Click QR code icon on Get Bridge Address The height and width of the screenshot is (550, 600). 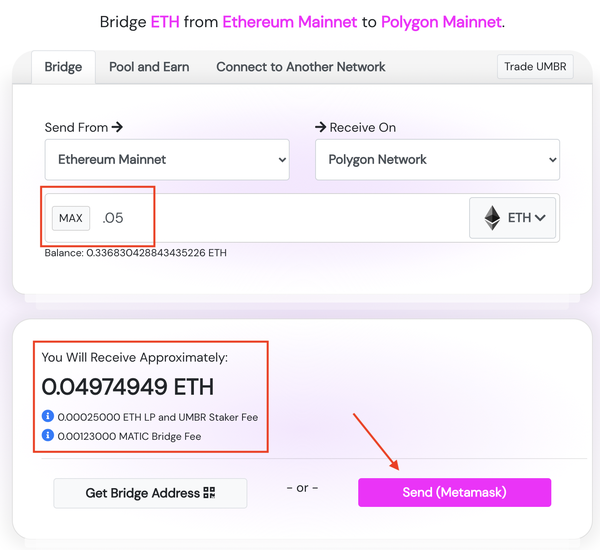(x=209, y=492)
